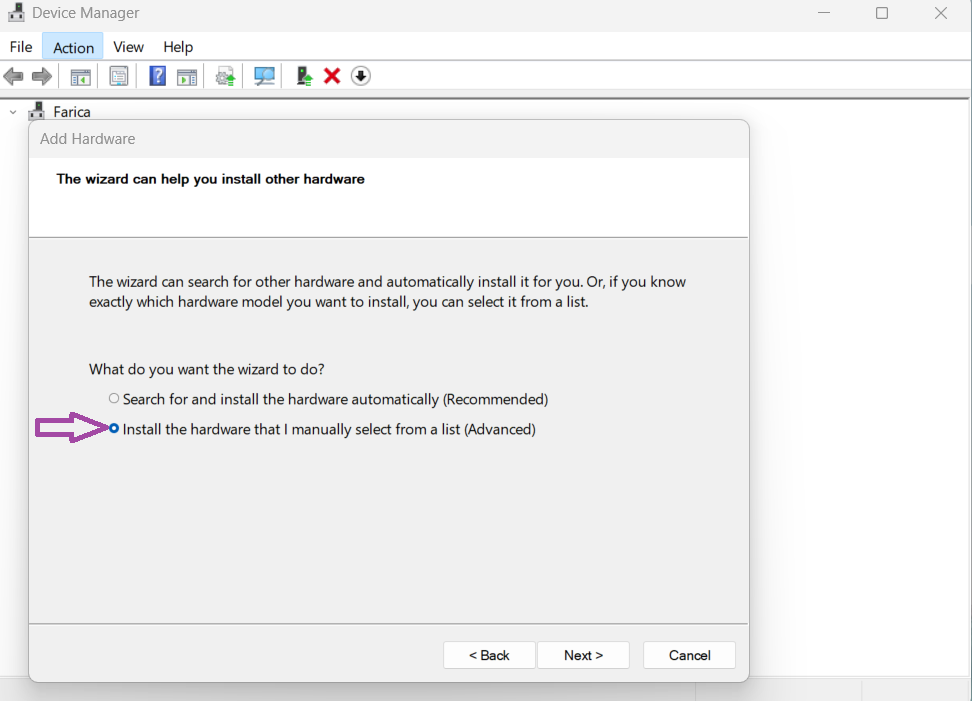This screenshot has width=972, height=701.
Task: Cancel the Add Hardware wizard
Action: [689, 655]
